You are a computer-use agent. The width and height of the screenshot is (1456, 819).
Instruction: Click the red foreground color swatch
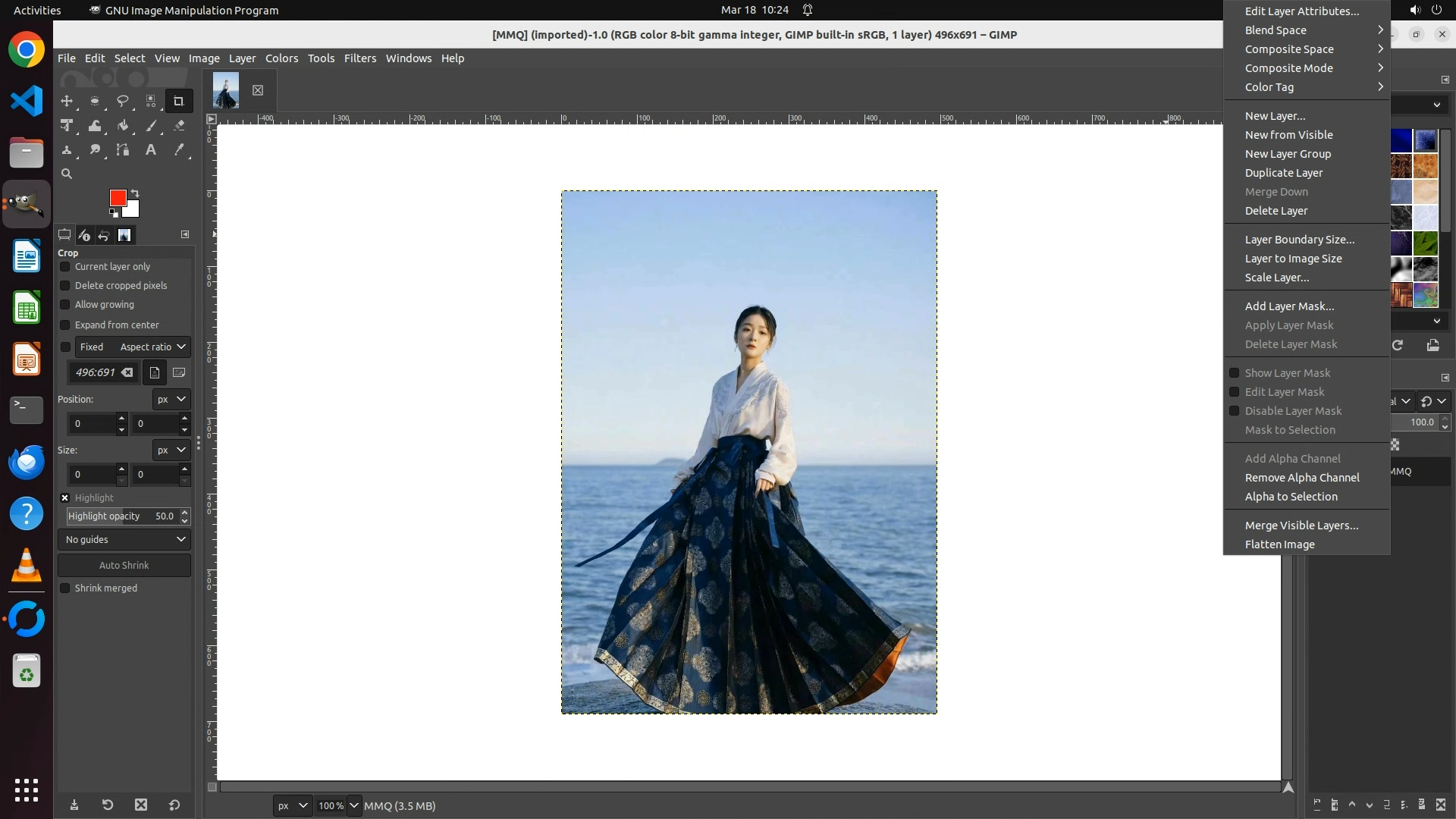[117, 197]
